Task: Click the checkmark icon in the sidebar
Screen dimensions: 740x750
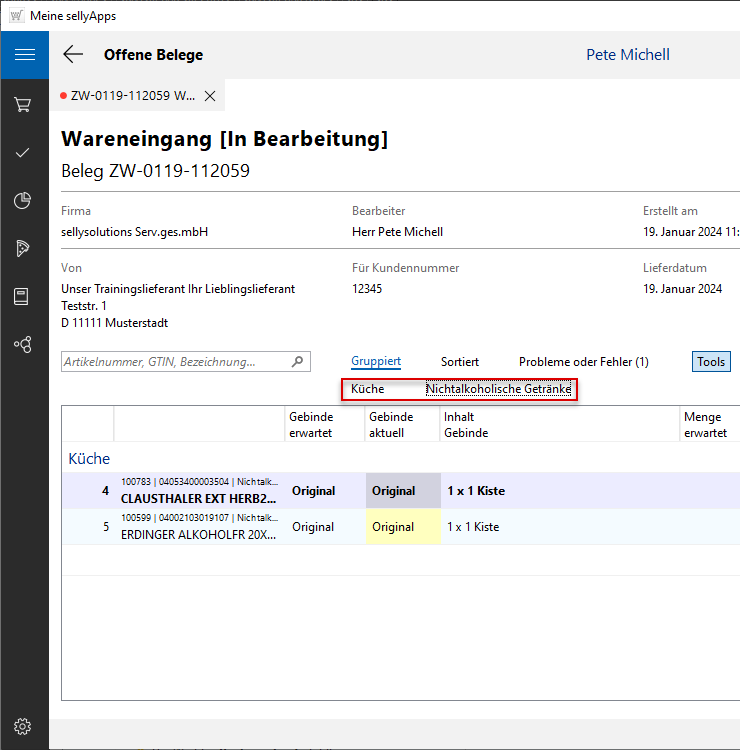Action: tap(24, 153)
